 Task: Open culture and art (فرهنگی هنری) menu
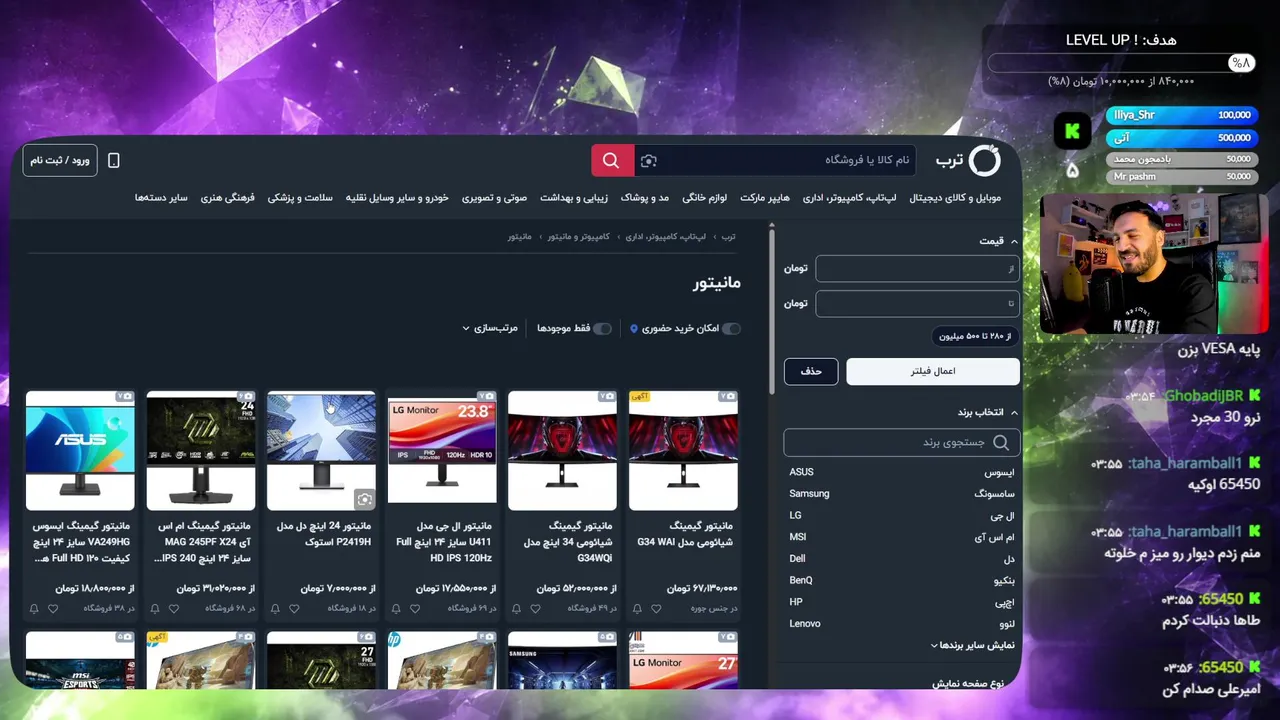228,198
